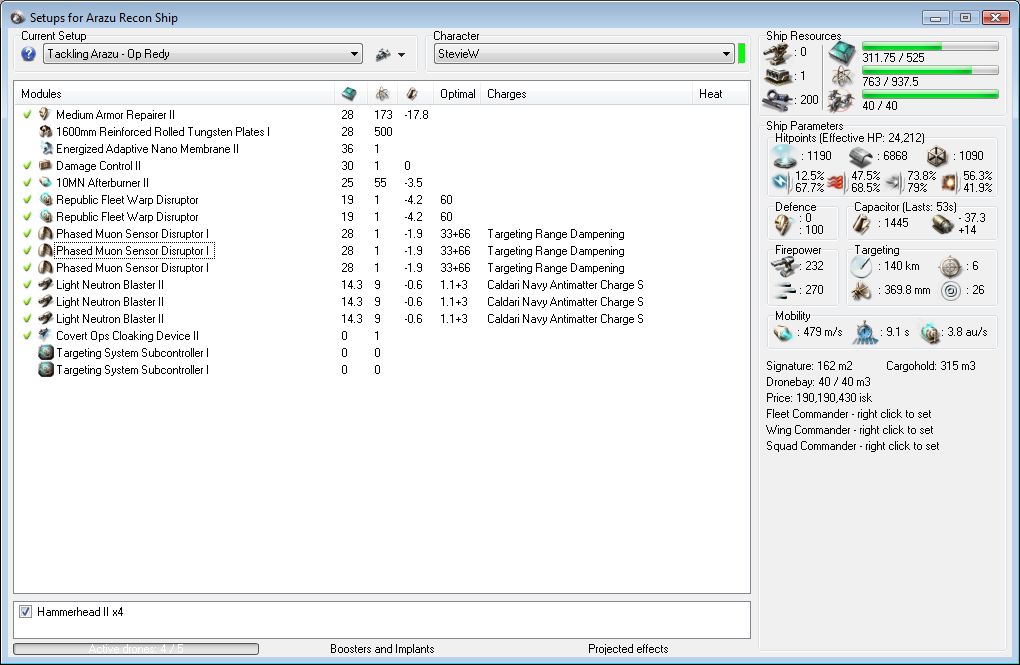
Task: Click the powergrid usage green progress bar
Action: 930,70
